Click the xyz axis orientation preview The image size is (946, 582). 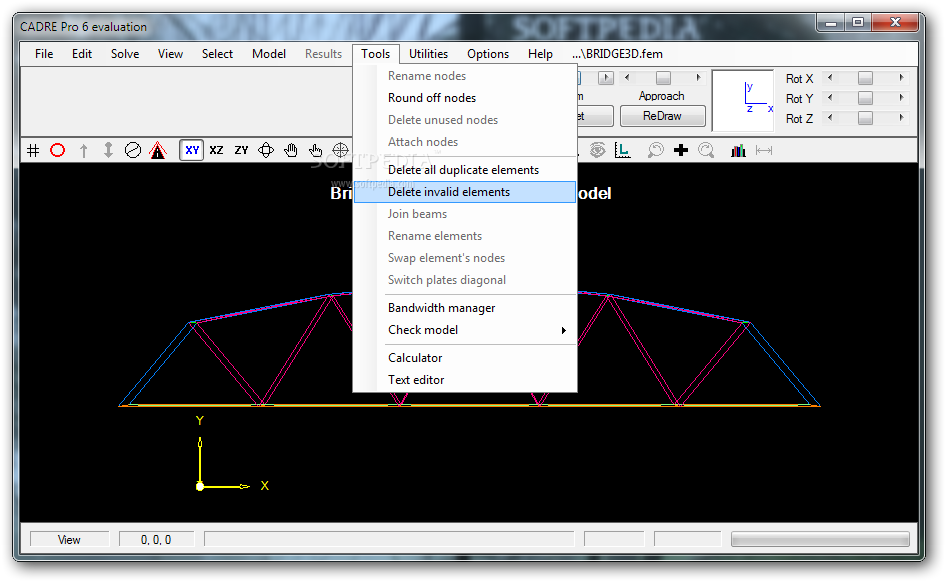coord(743,100)
